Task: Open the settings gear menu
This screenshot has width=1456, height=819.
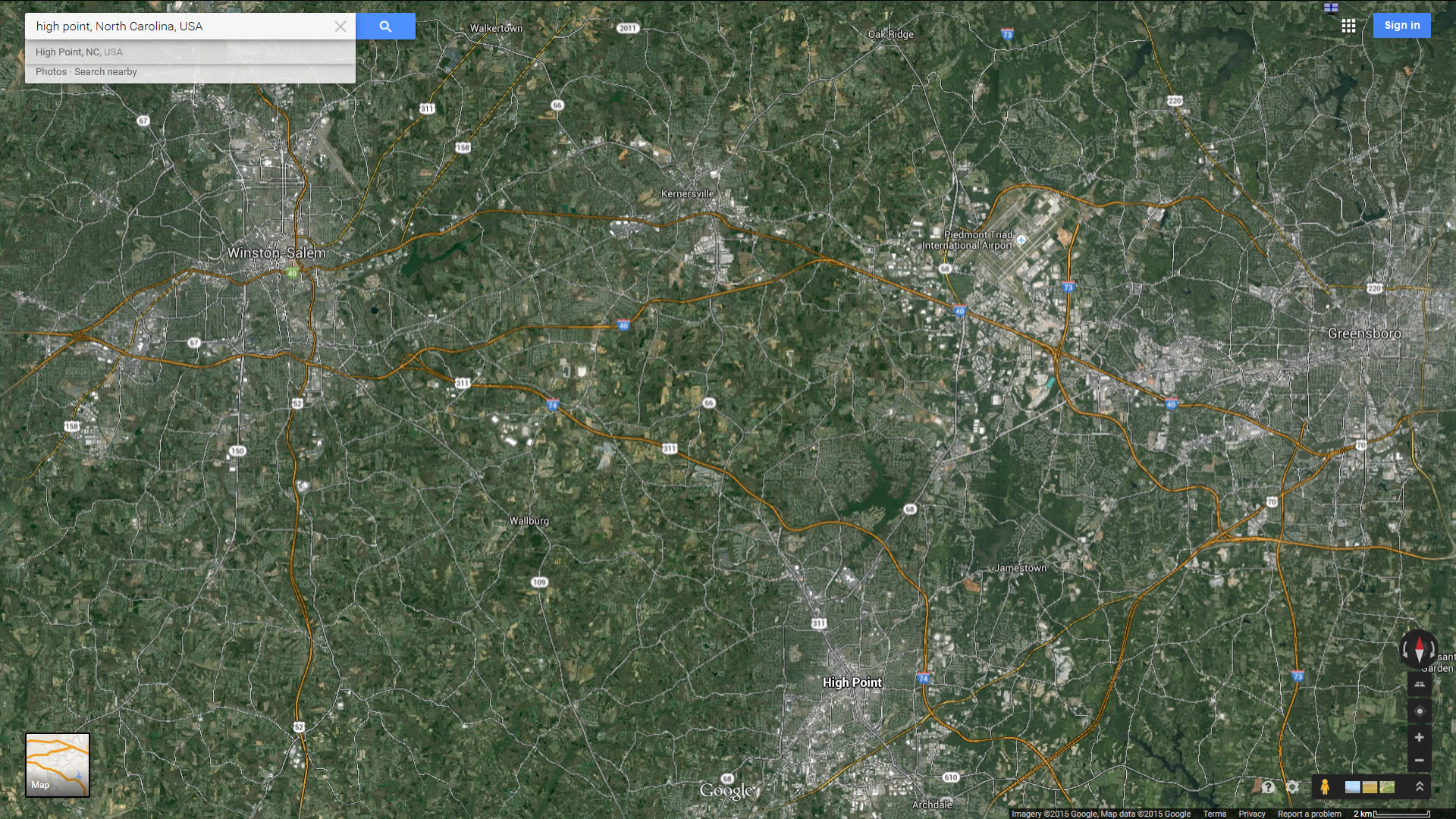Action: point(1293,787)
